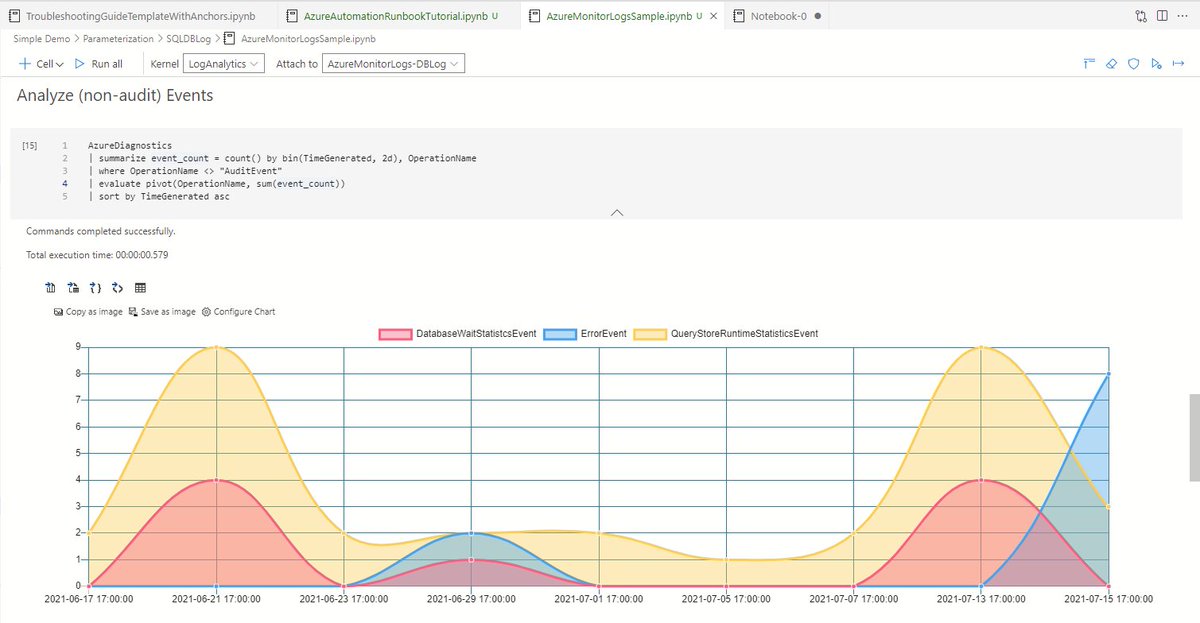Click Simple Demo in the breadcrumb

point(41,39)
